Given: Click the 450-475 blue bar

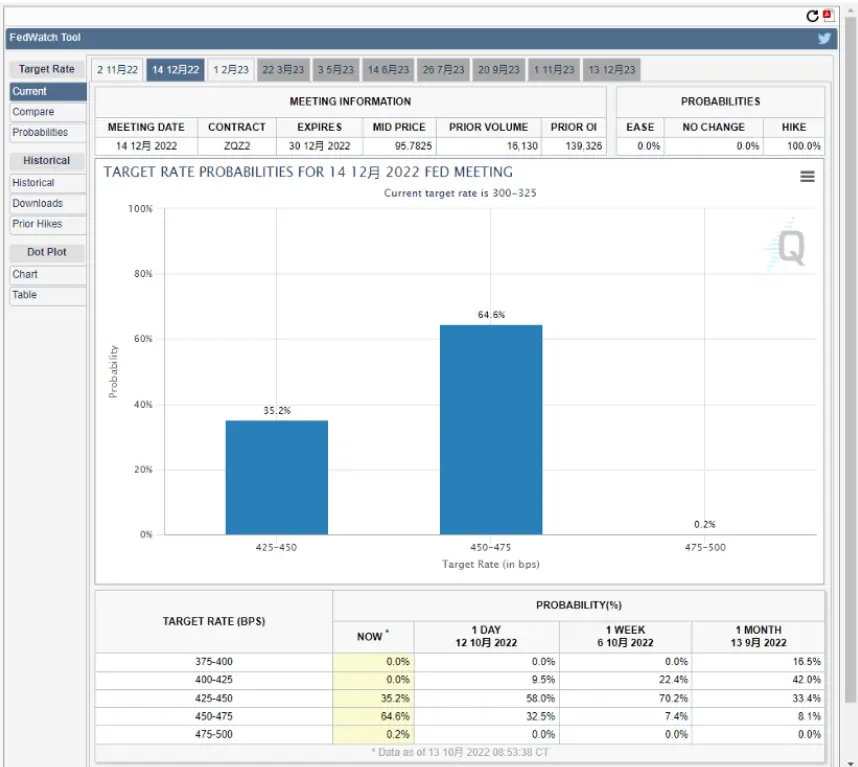Looking at the screenshot, I should tap(491, 429).
